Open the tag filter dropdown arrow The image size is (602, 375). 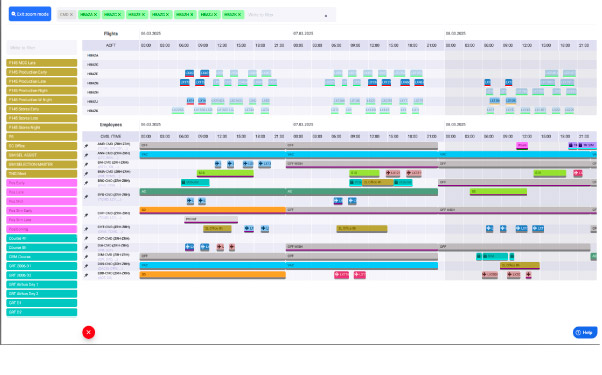(x=326, y=16)
